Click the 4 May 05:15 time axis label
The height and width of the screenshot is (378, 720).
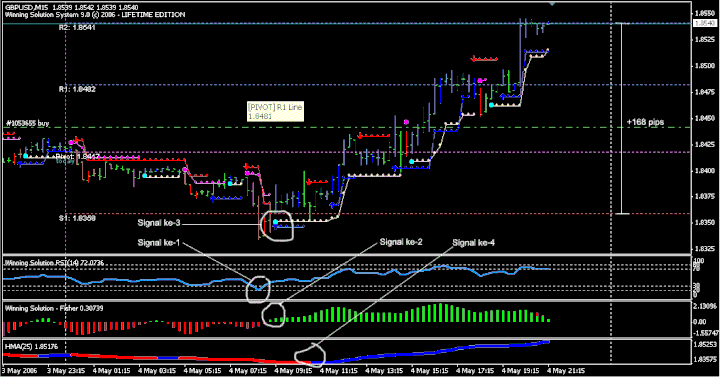tap(202, 371)
